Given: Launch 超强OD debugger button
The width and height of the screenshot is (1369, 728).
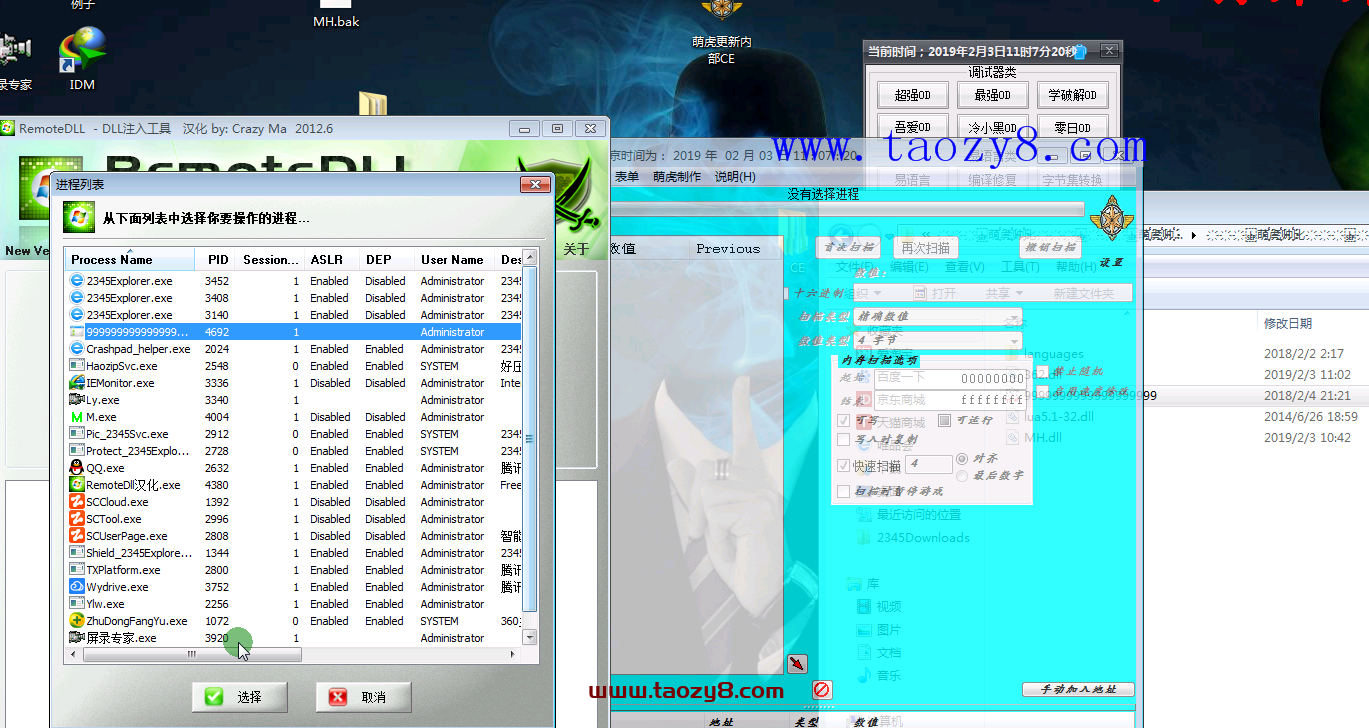Looking at the screenshot, I should point(912,96).
